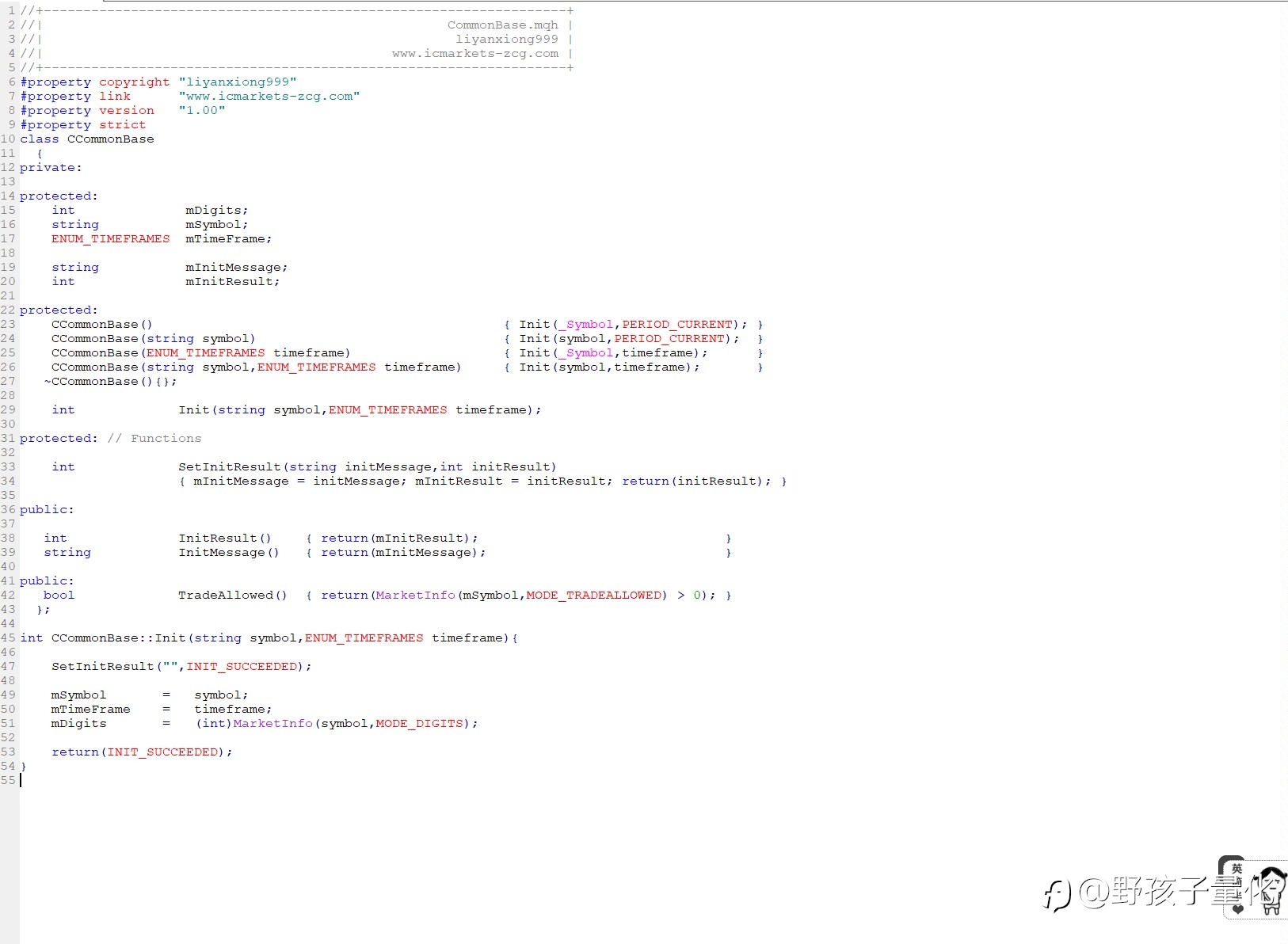The width and height of the screenshot is (1288, 944).
Task: Click the IME English mode indicator
Action: tap(1237, 869)
